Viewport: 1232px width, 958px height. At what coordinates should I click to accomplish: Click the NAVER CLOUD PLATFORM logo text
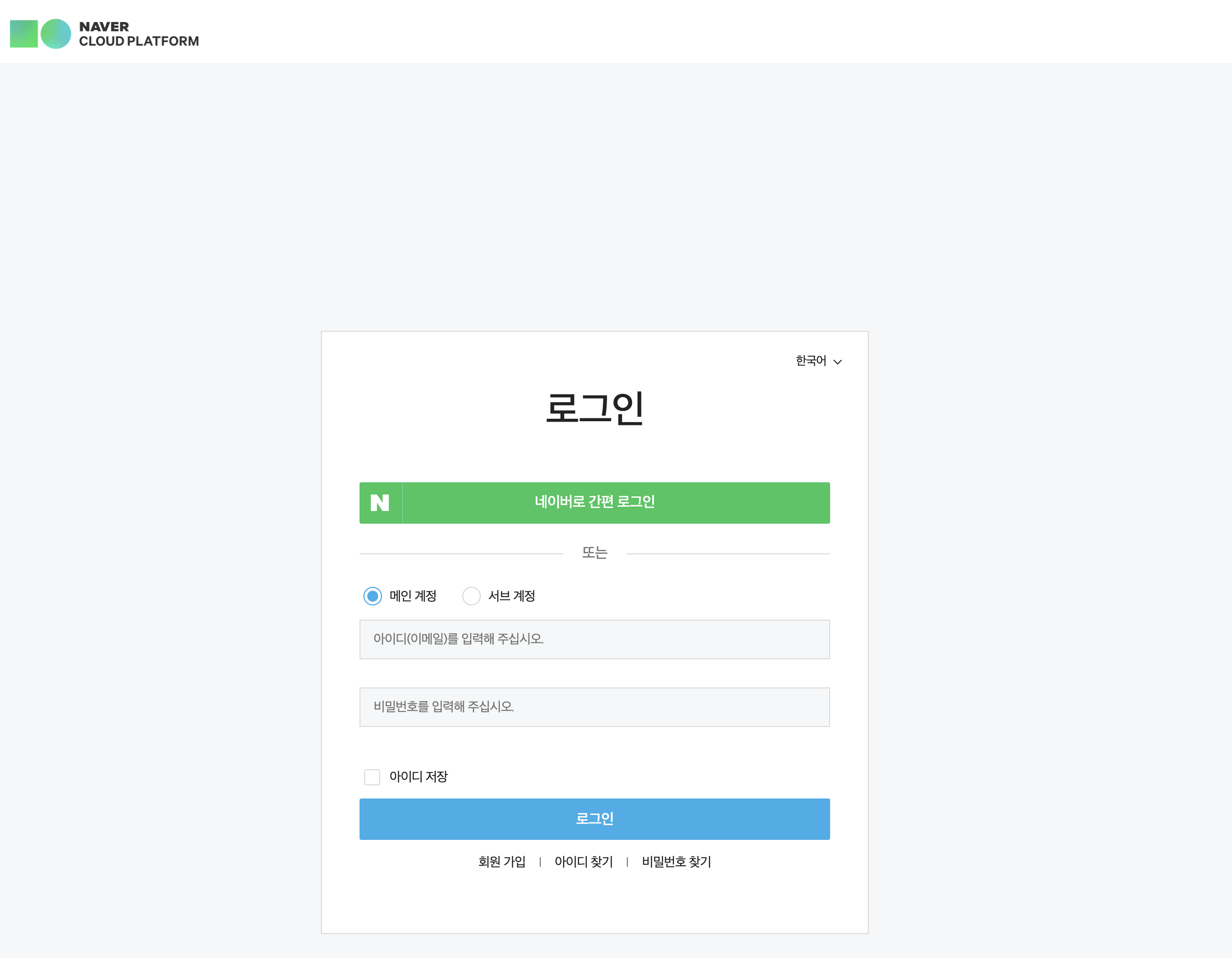pyautogui.click(x=138, y=34)
